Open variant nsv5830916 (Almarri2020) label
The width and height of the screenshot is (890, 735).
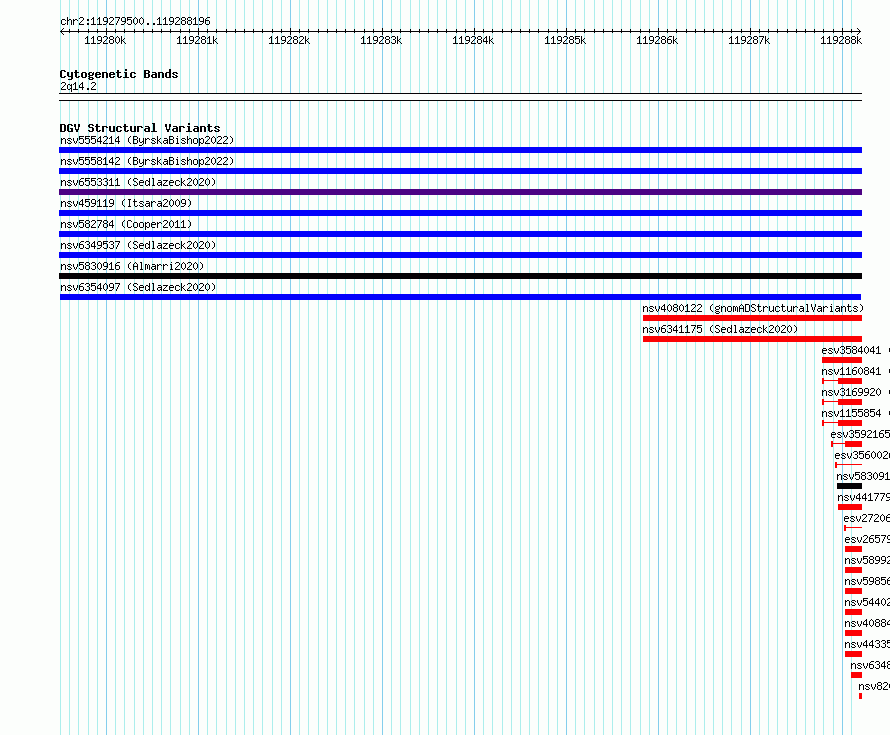(x=132, y=266)
